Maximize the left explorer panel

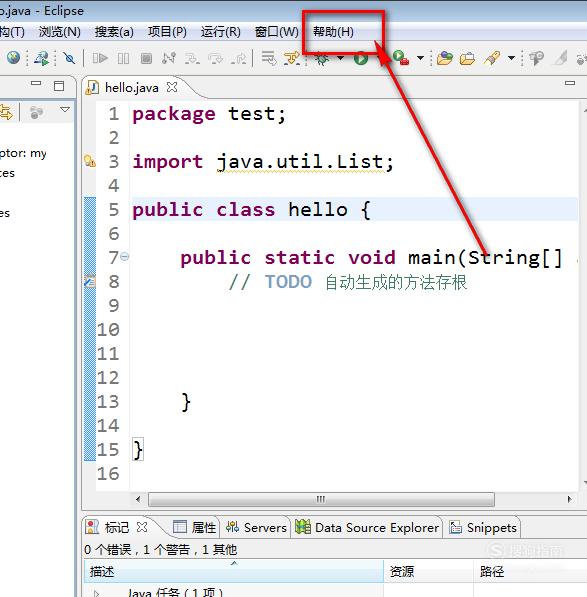[x=59, y=86]
